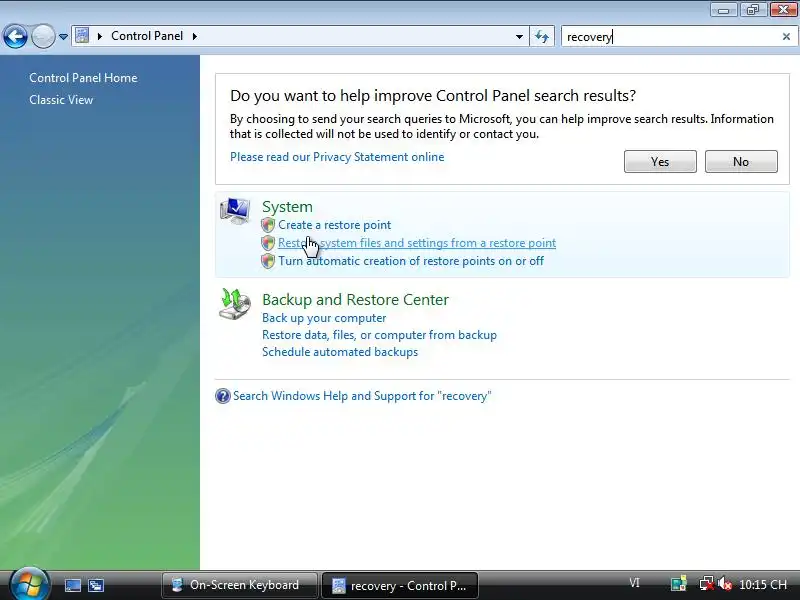Click Show Desktop quick launch icon
Viewport: 800px width, 600px height.
(x=72, y=585)
